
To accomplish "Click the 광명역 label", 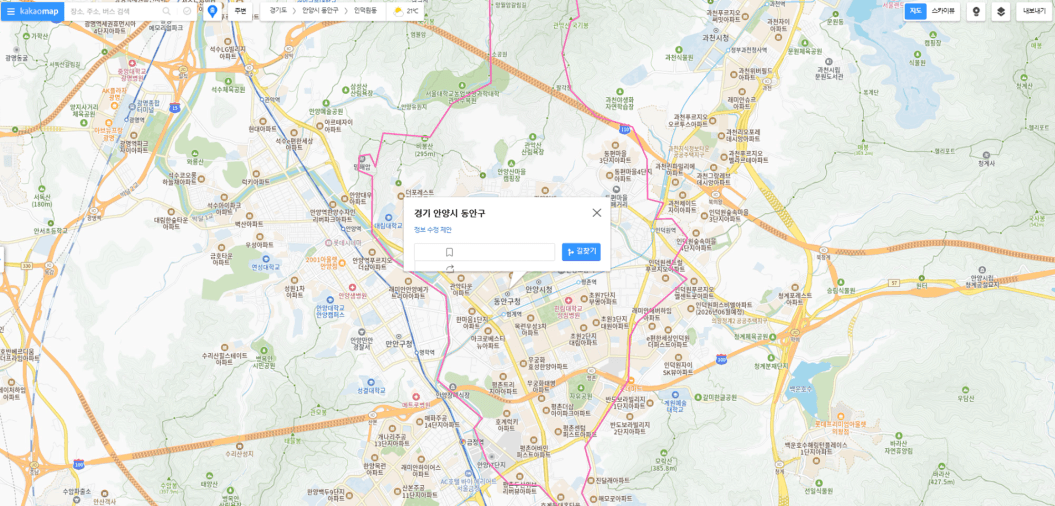I will coord(136,120).
